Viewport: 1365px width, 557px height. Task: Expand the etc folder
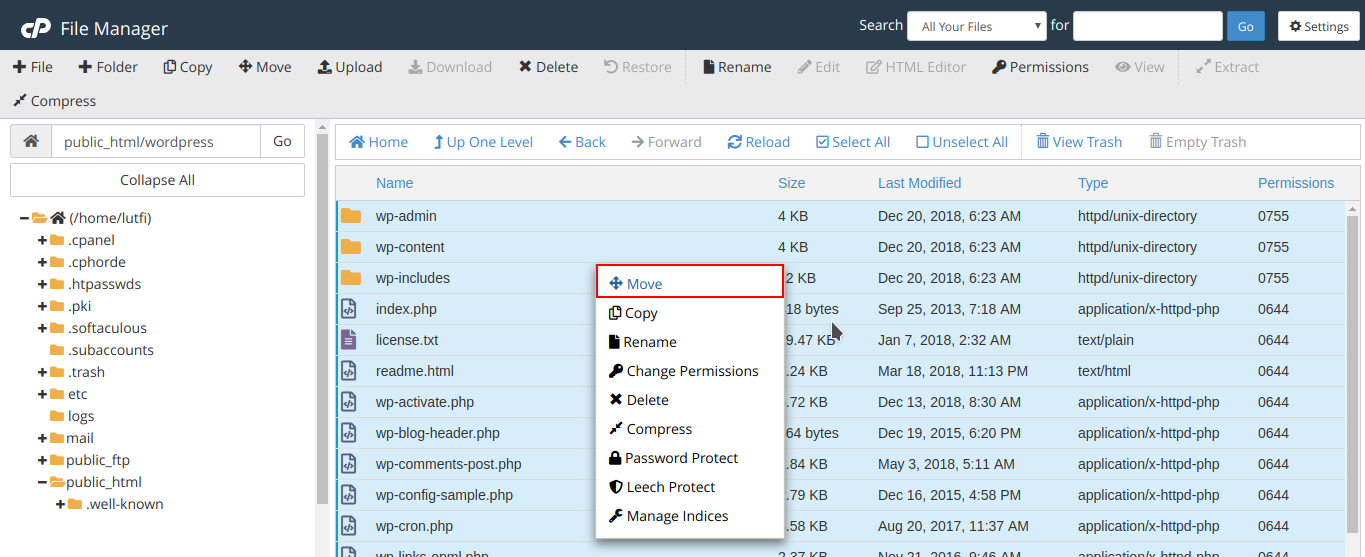point(43,394)
